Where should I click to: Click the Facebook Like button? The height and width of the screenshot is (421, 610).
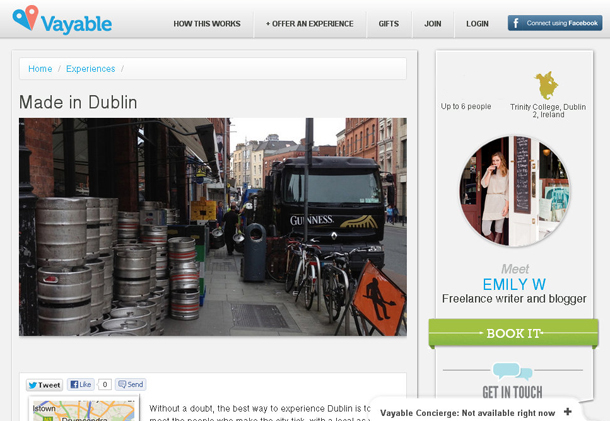(81, 384)
